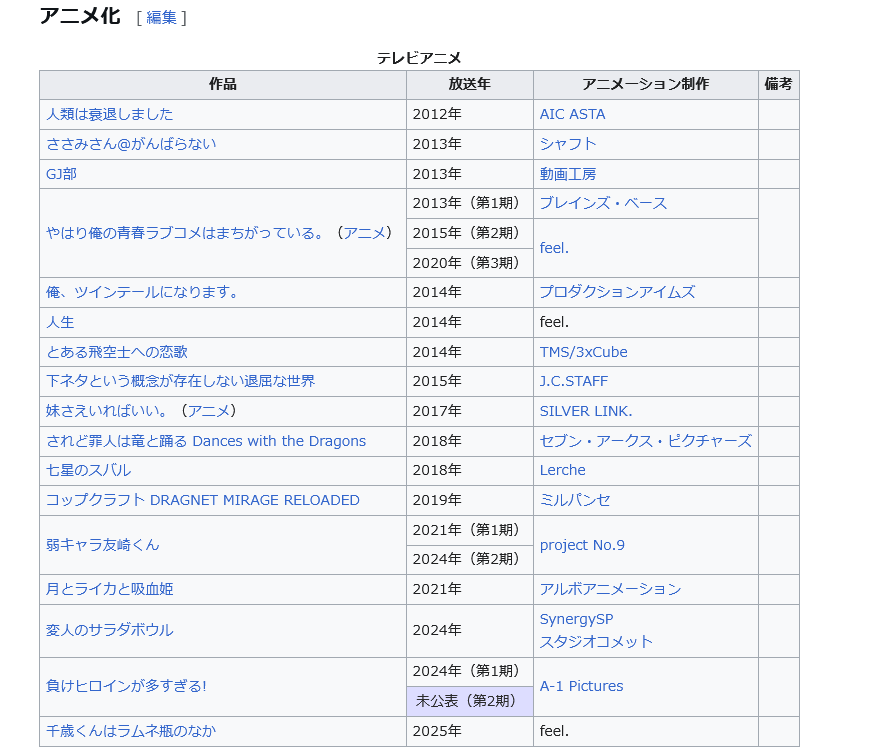Open the ささみさん@がんばらない link
Image resolution: width=883 pixels, height=755 pixels.
coord(131,144)
